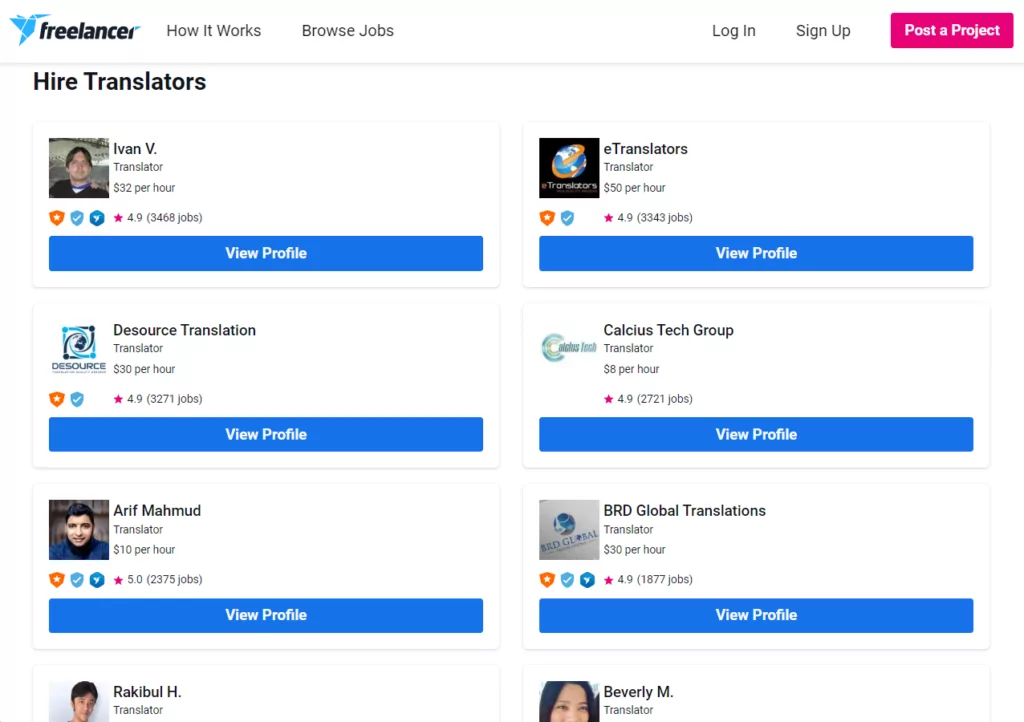Click the rating star beside Arif Mahmud's 5.0
The height and width of the screenshot is (722, 1024).
coord(118,580)
